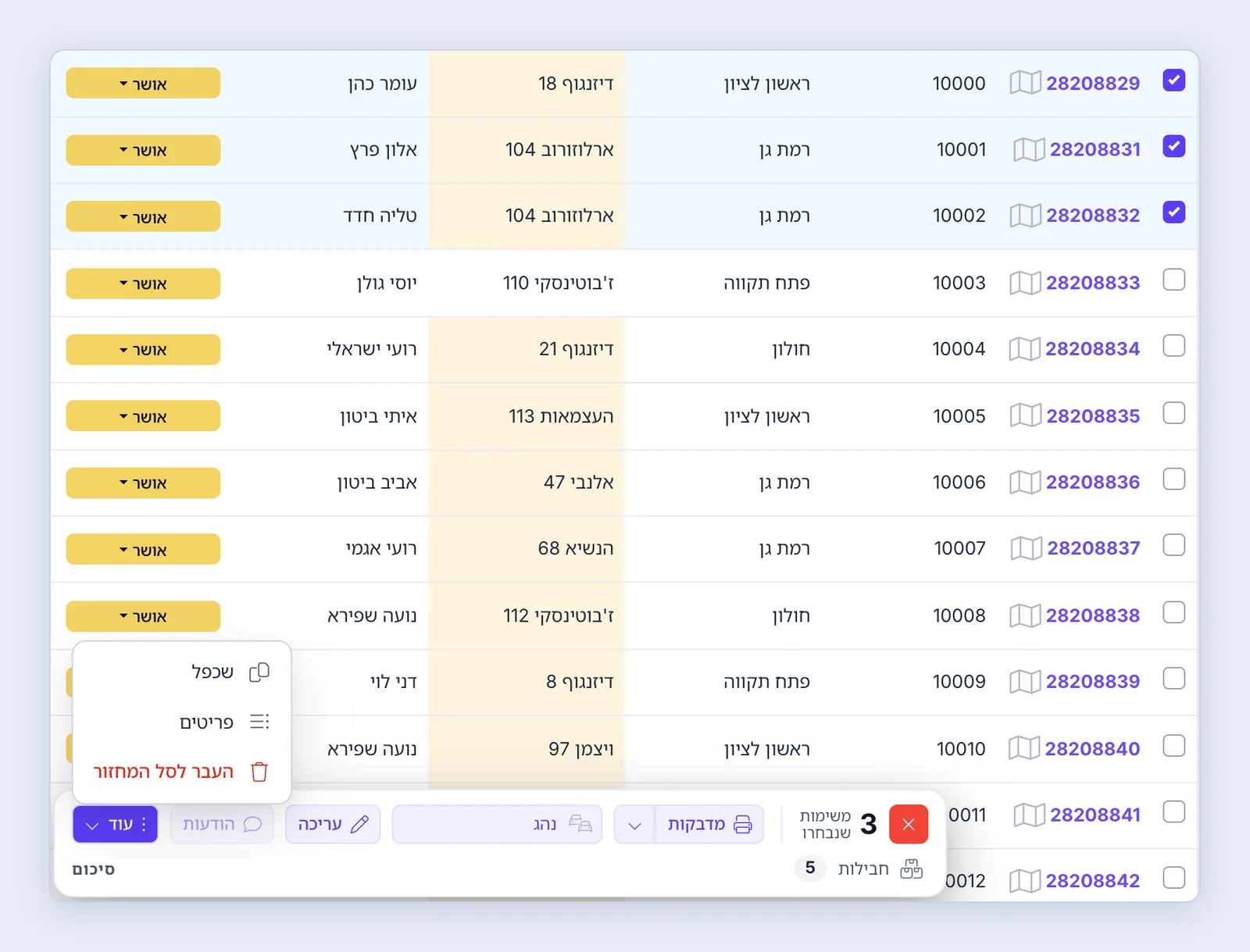Open order link 28208838
Viewport: 1250px width, 952px height.
(x=1092, y=615)
